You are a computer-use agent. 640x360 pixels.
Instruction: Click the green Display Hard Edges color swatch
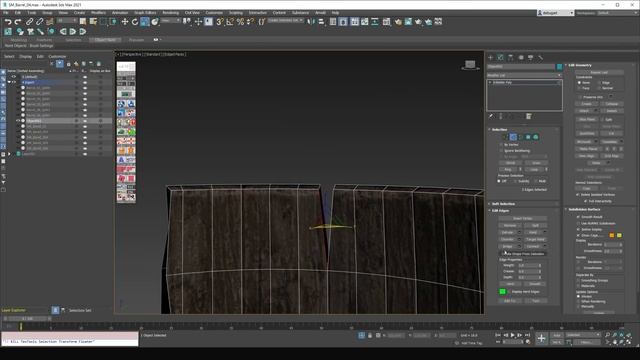pyautogui.click(x=502, y=291)
